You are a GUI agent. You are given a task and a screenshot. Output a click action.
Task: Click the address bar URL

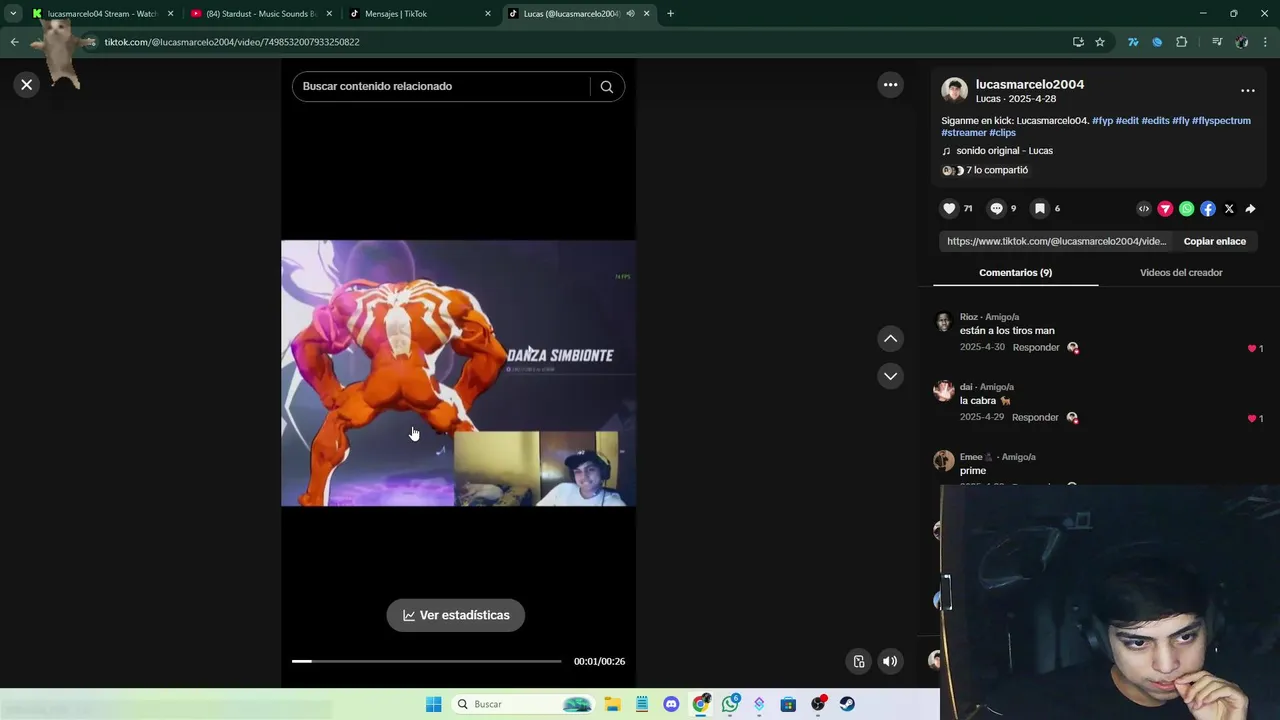tap(231, 42)
